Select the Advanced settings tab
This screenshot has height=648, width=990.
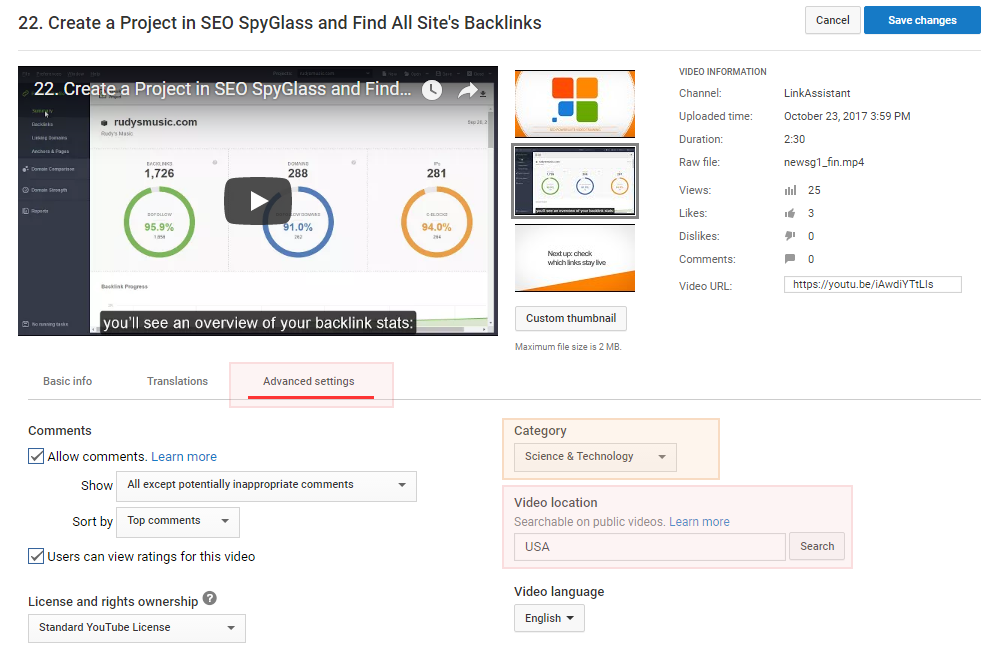pos(309,381)
